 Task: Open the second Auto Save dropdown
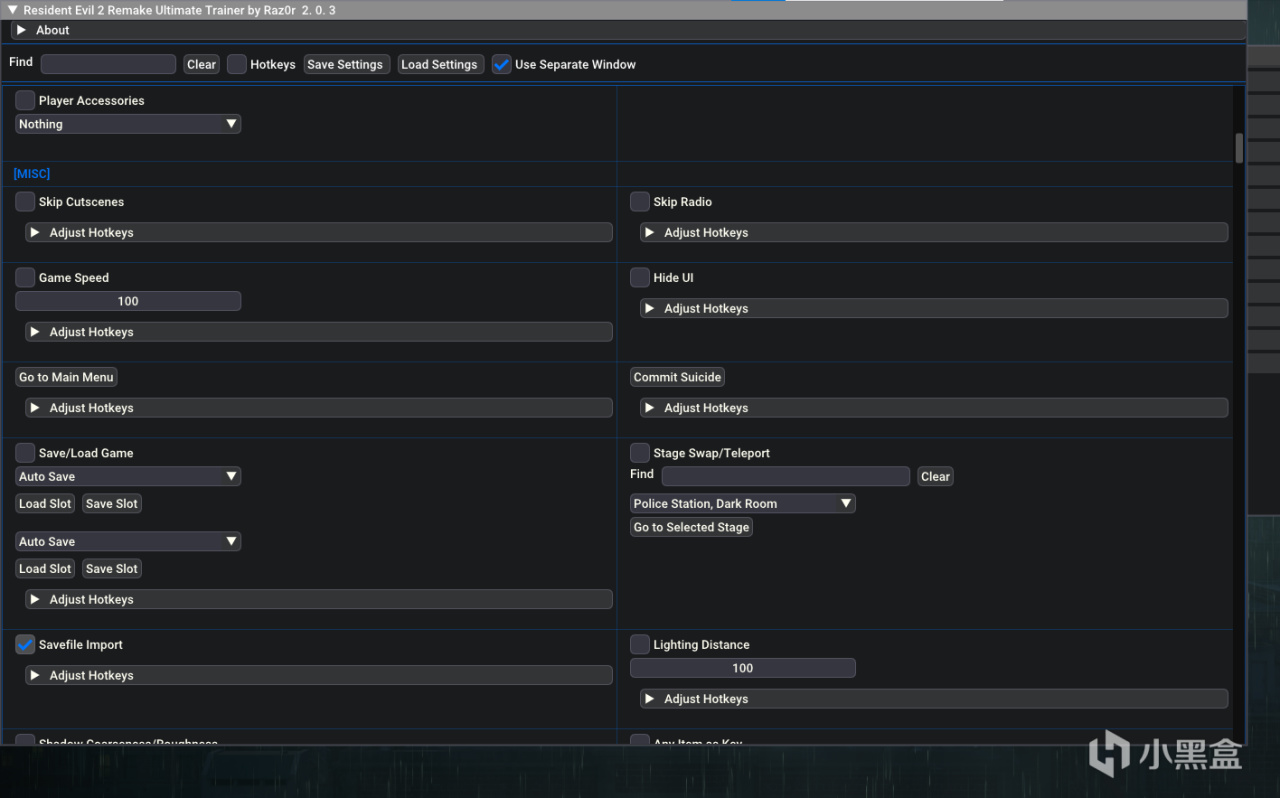coord(128,542)
